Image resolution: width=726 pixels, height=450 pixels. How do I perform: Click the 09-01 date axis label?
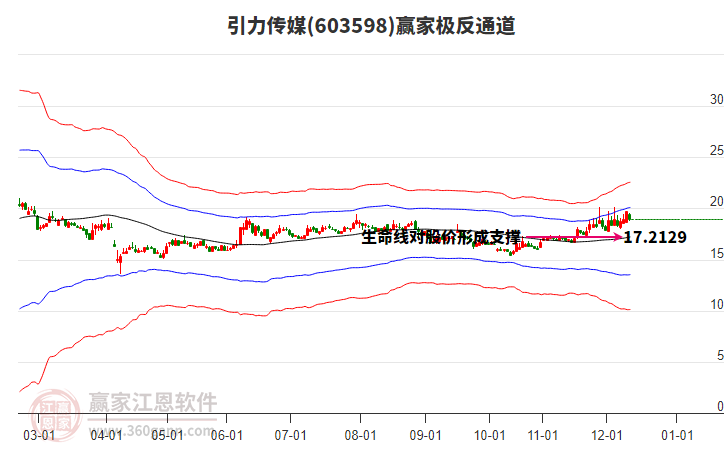coord(425,435)
